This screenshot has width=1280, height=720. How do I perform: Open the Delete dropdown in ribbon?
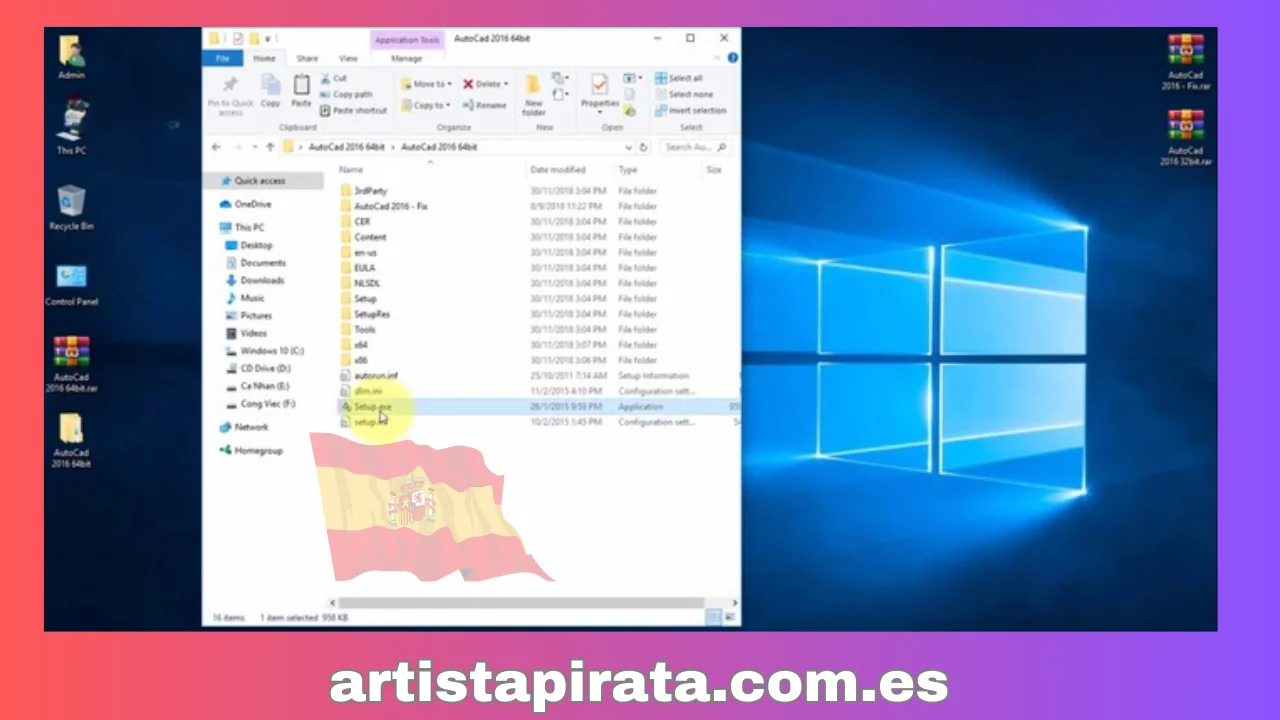pyautogui.click(x=486, y=84)
